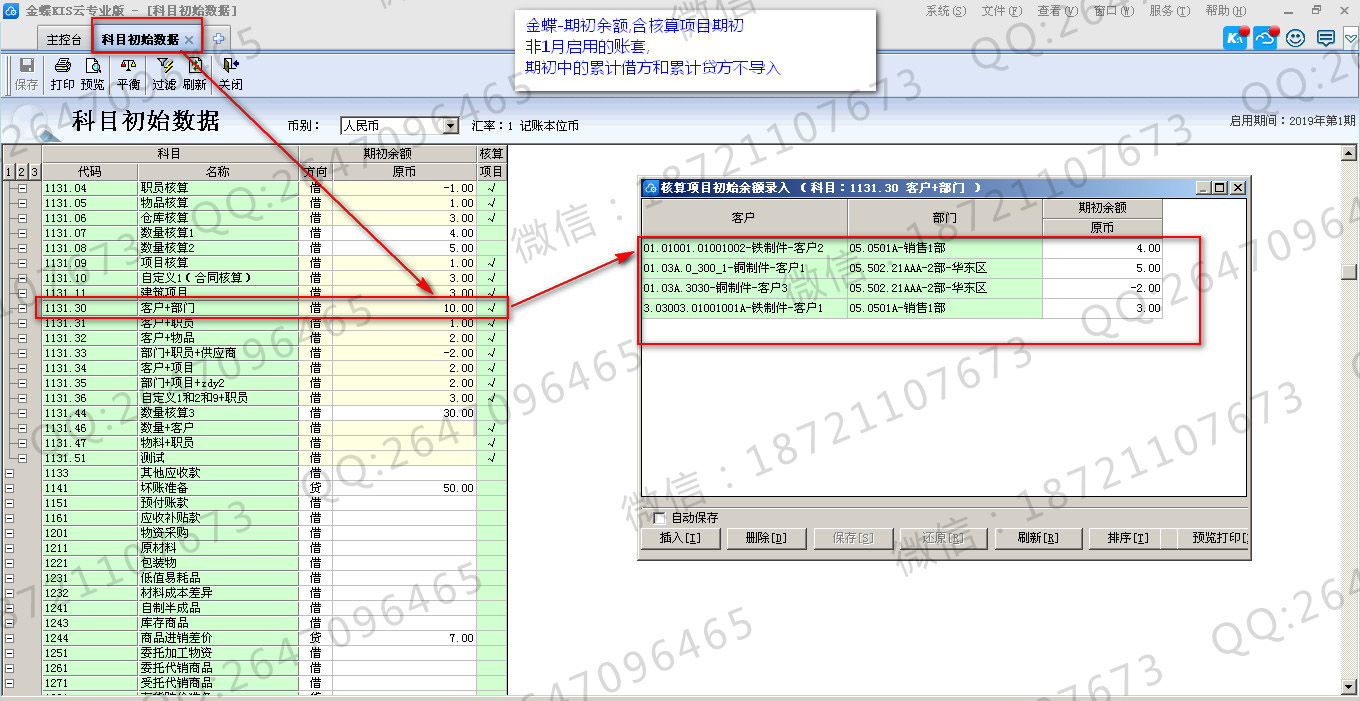Click the level 2 outline button
The width and height of the screenshot is (1360, 701).
point(22,172)
